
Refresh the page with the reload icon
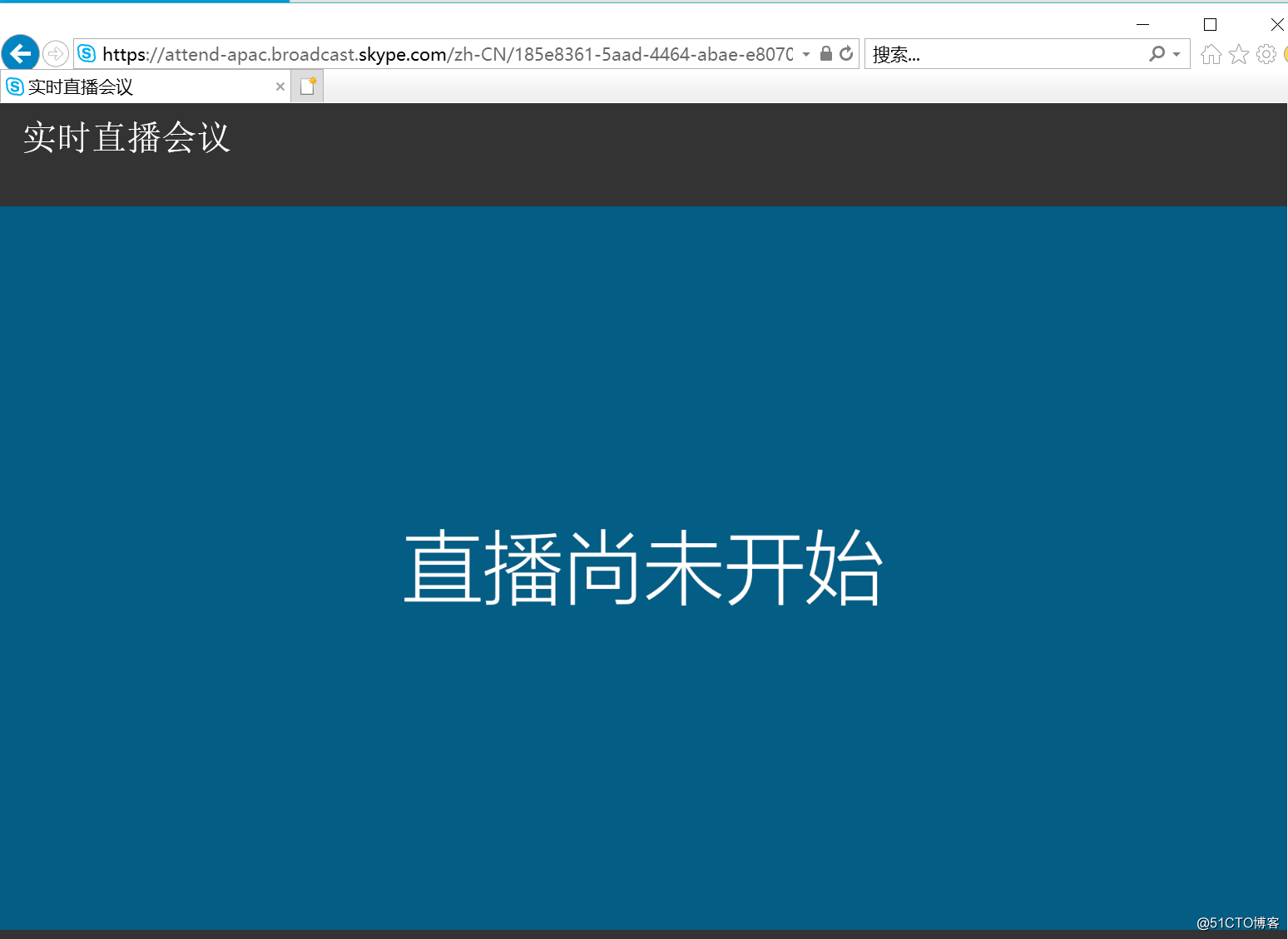coord(846,53)
